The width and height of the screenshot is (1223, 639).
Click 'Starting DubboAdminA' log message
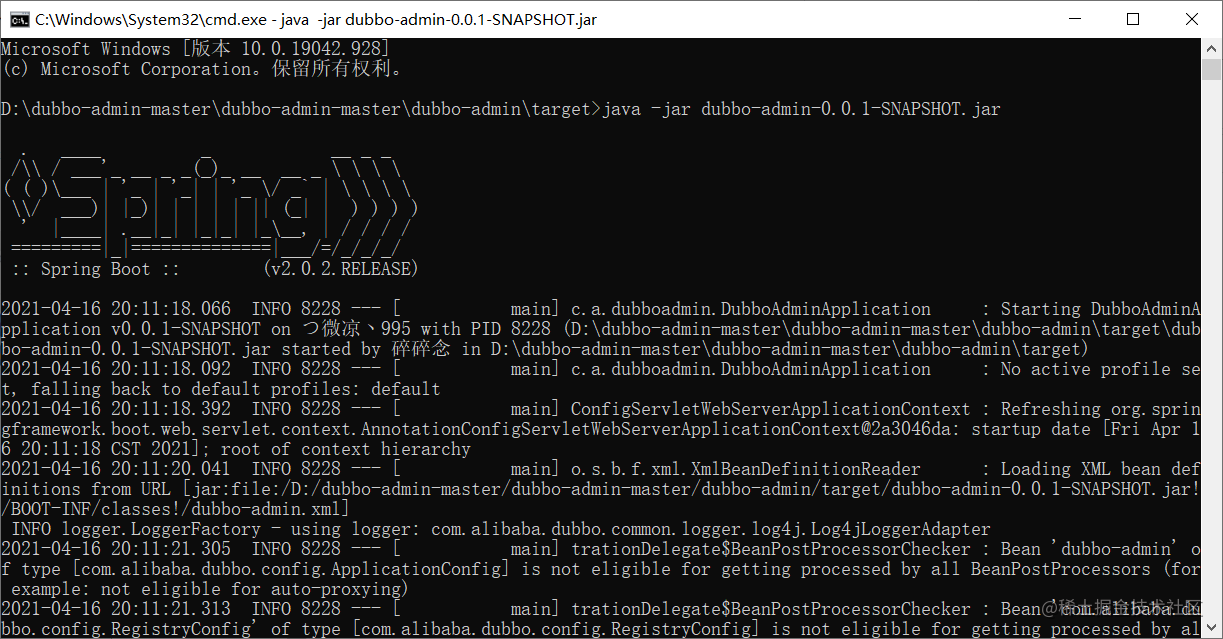pyautogui.click(x=1100, y=309)
